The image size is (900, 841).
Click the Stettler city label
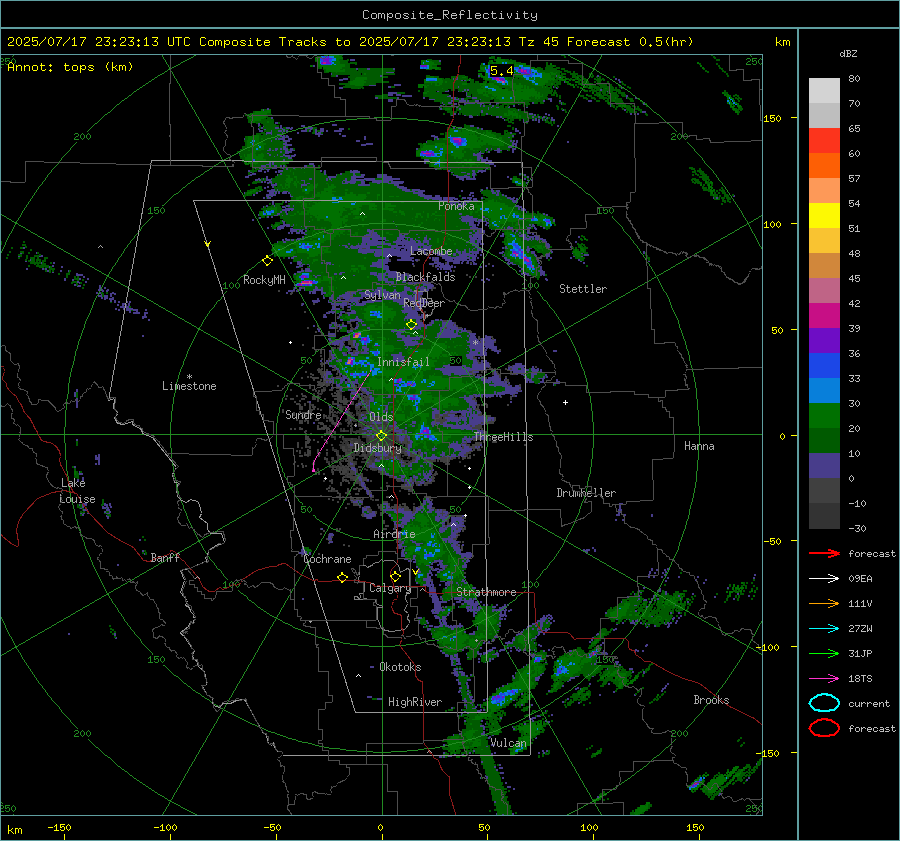click(583, 289)
